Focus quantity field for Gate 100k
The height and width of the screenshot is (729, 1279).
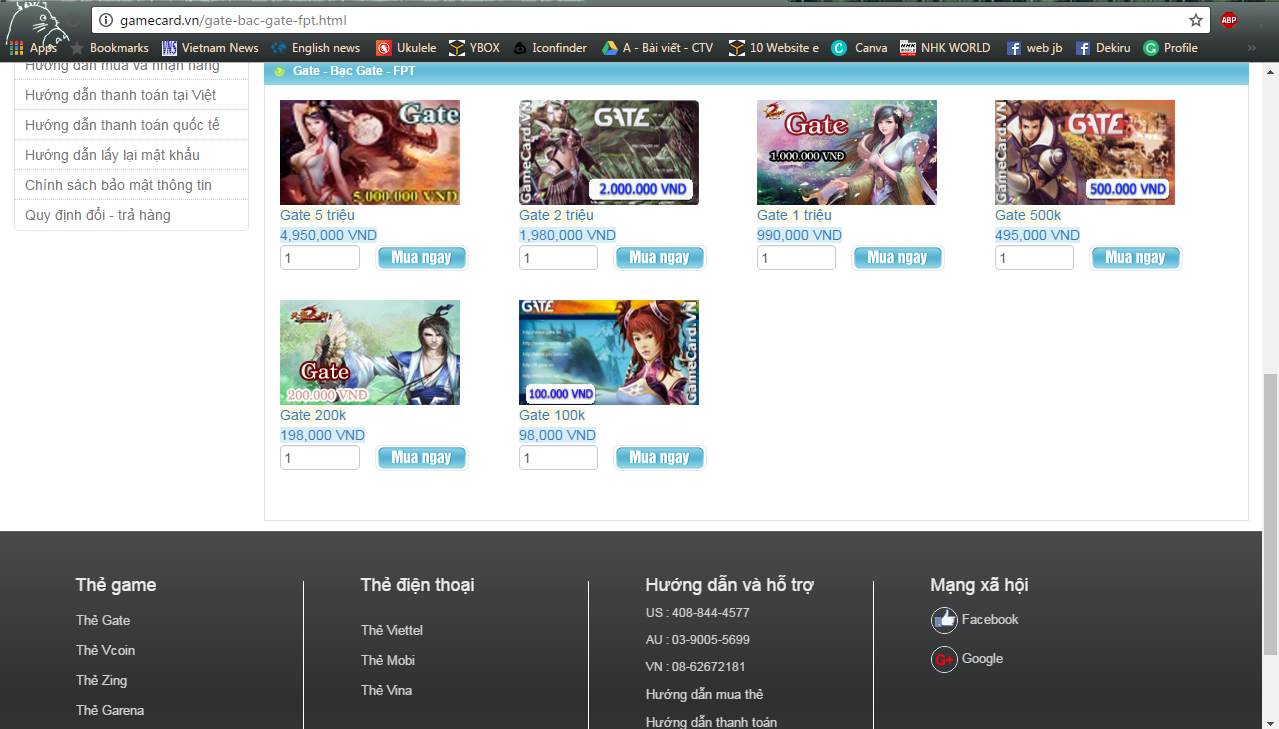click(558, 458)
